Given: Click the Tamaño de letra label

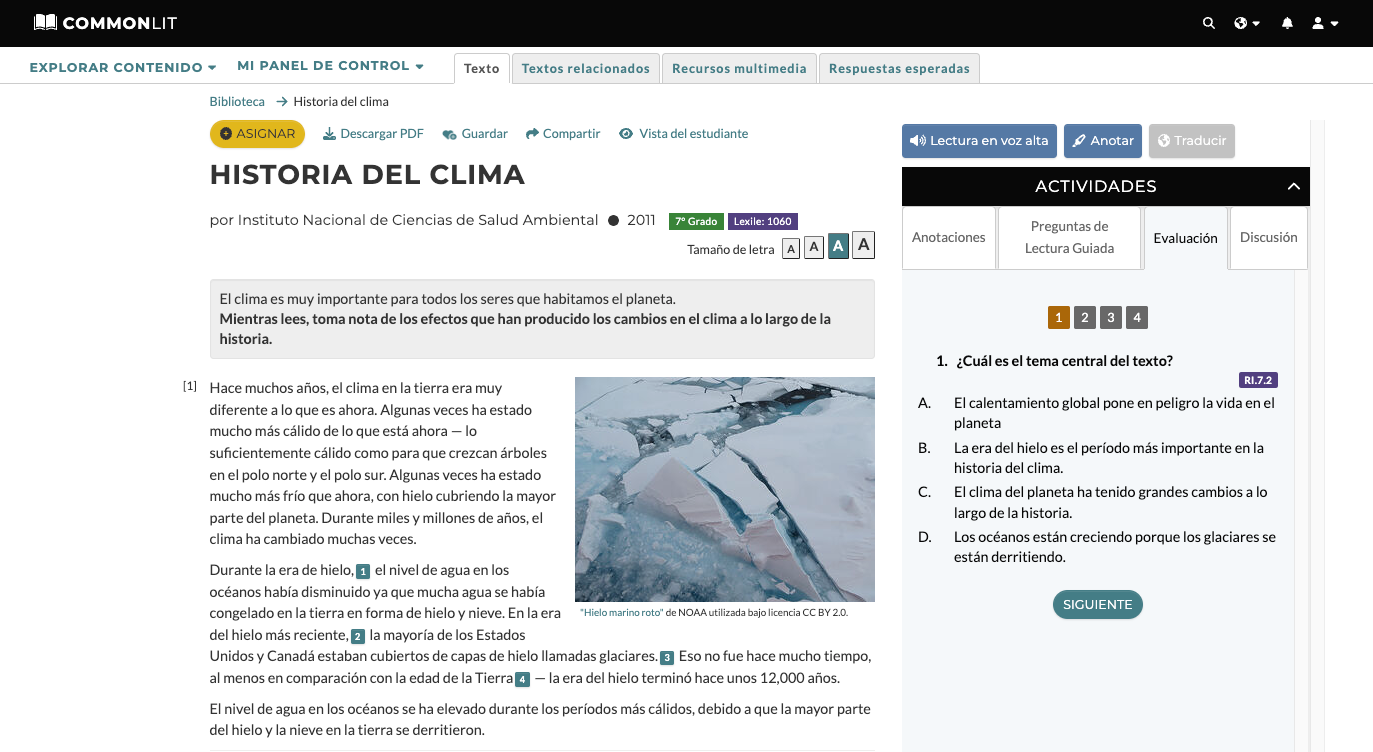Looking at the screenshot, I should click(x=731, y=249).
